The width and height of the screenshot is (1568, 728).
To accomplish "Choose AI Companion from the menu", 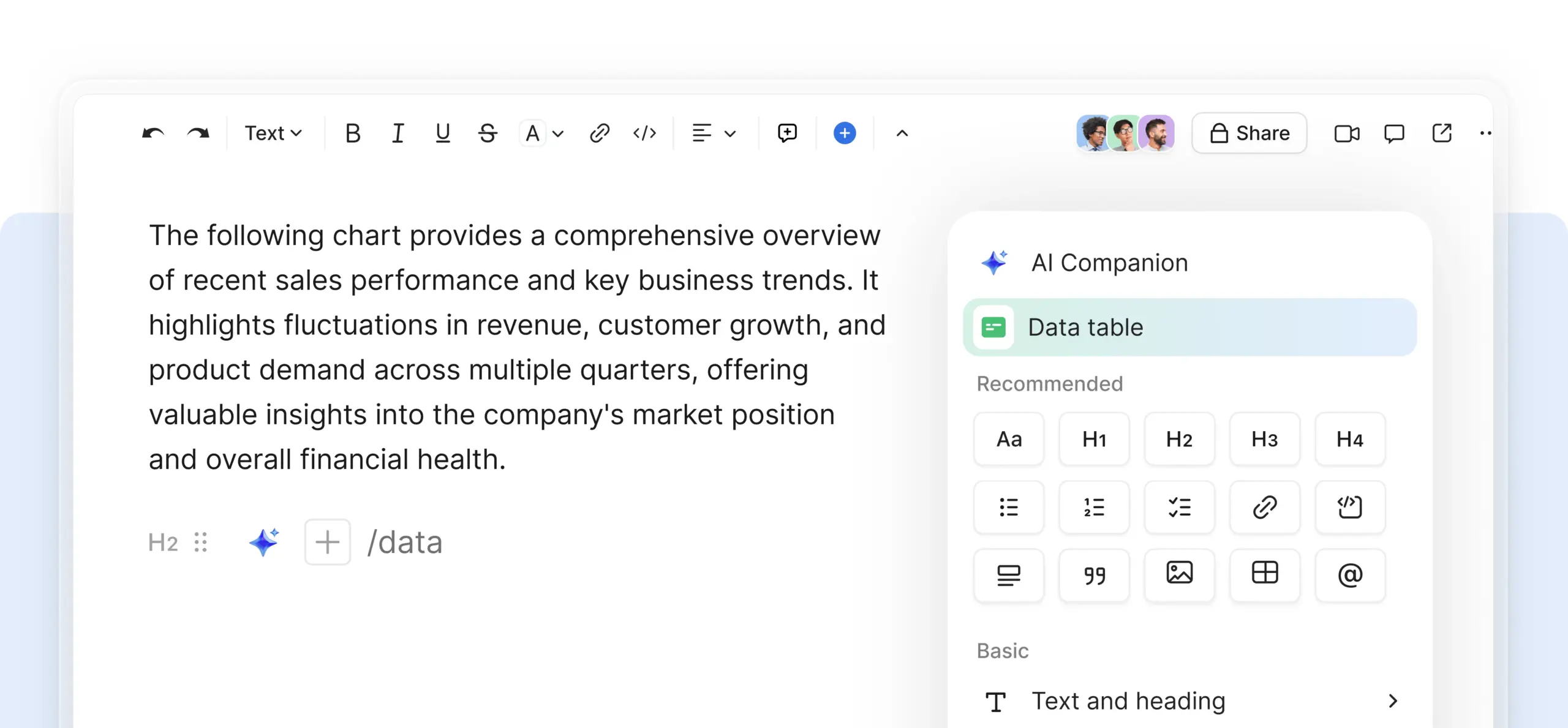I will pyautogui.click(x=1109, y=263).
